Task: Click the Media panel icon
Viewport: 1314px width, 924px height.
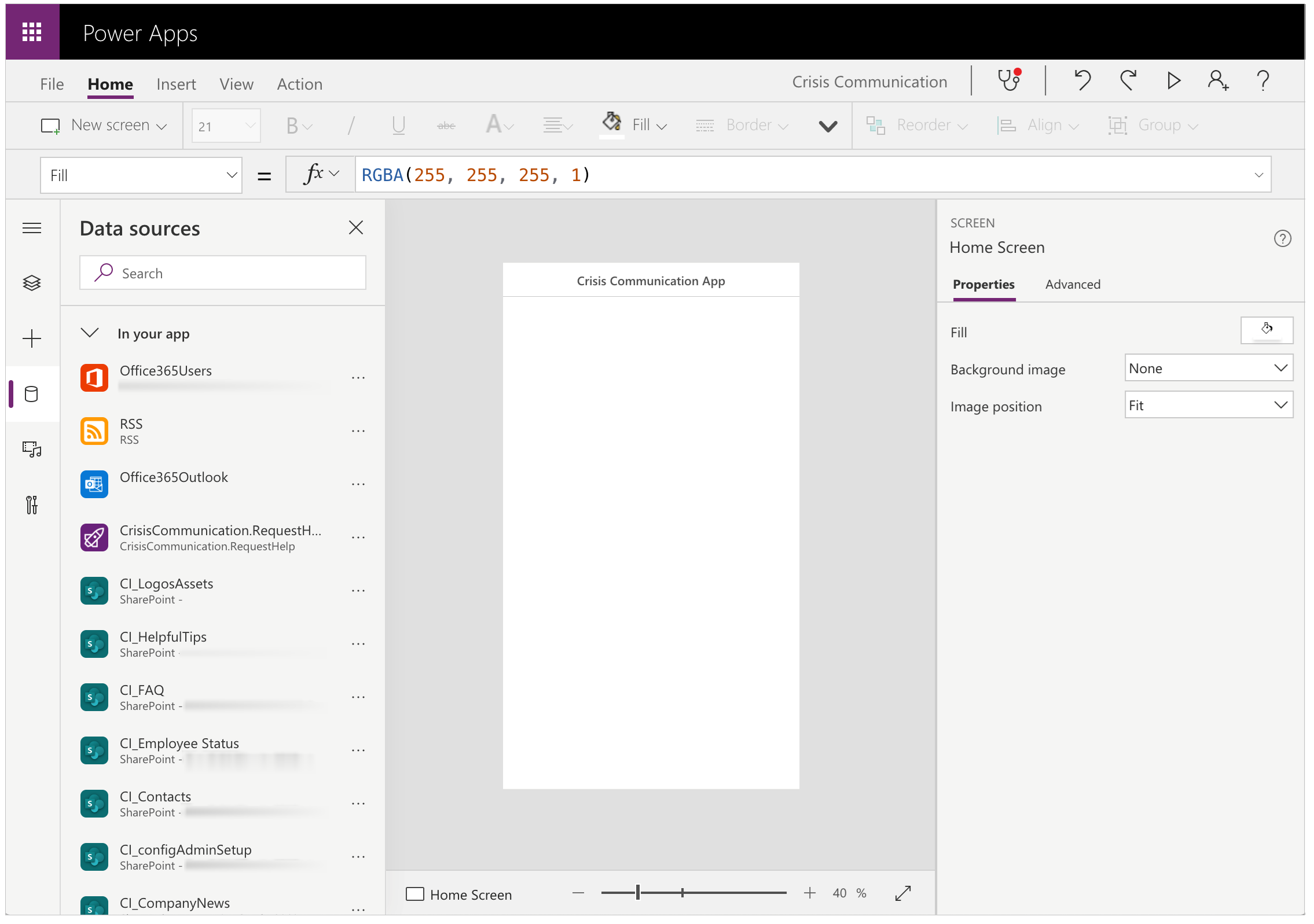Action: tap(30, 449)
